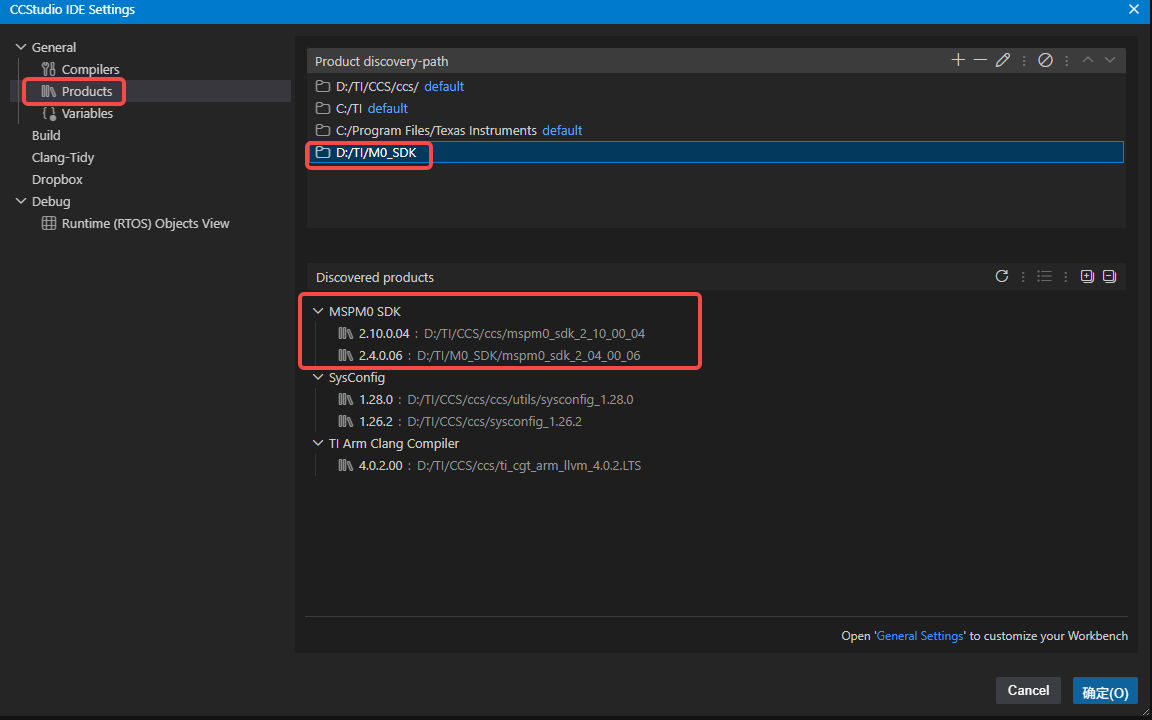
Task: Click library icon beside MSPM0 SDK 2.10.0.04
Action: 346,334
